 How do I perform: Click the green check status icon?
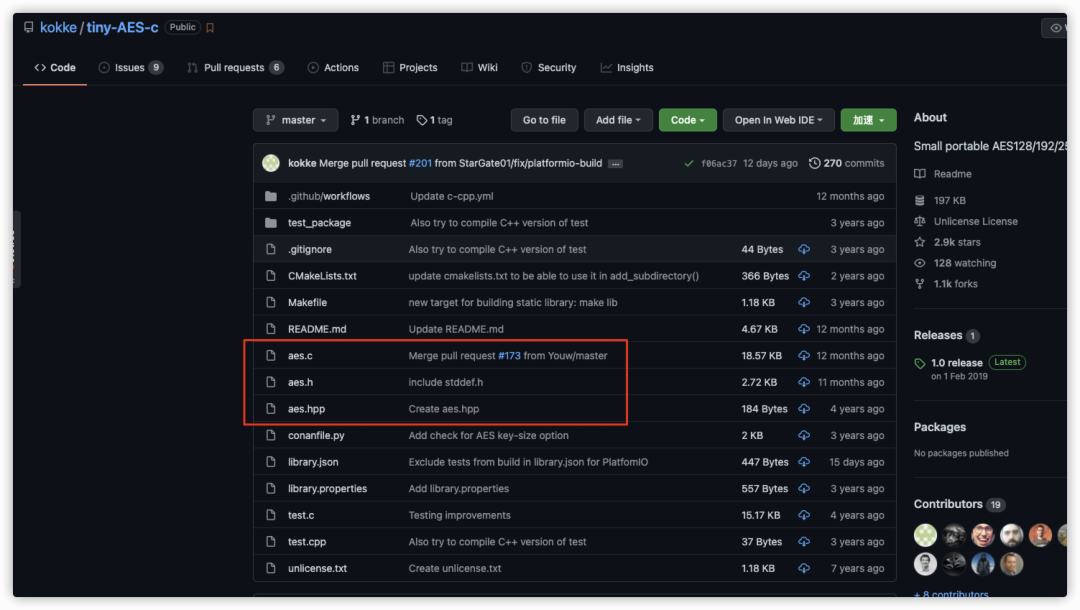pos(689,164)
